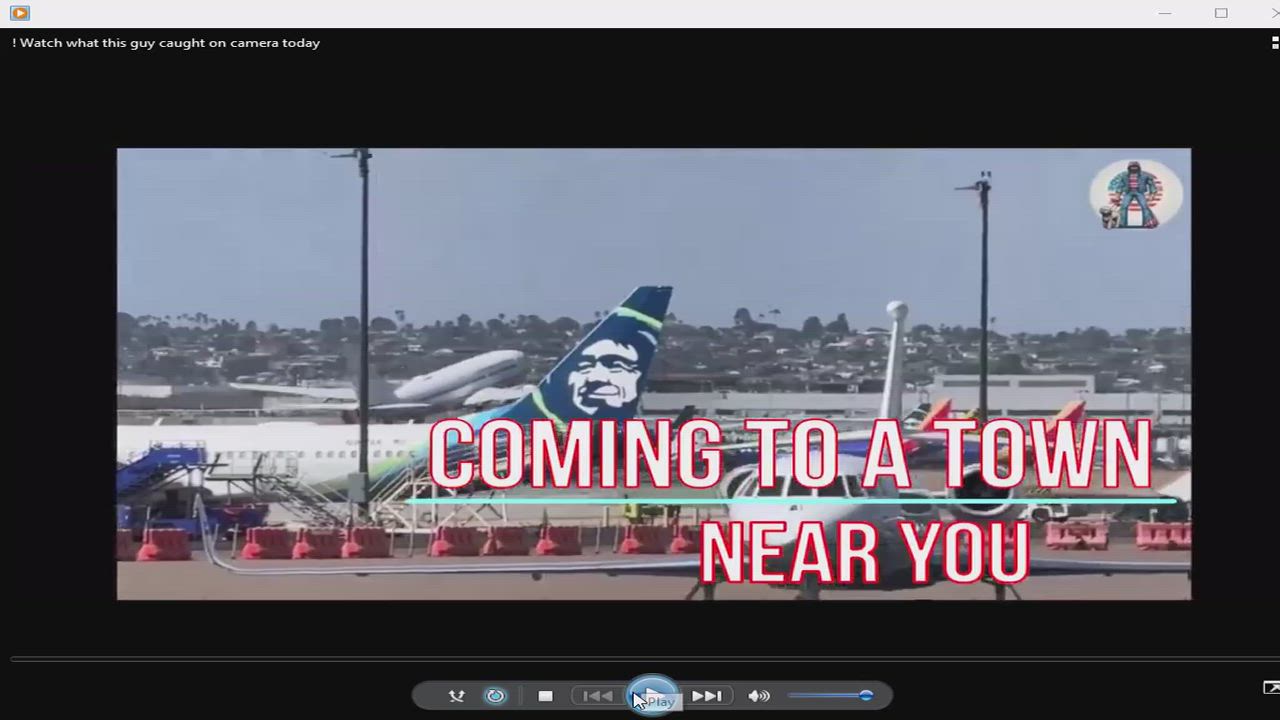Mute the sound with speaker icon

tap(759, 696)
